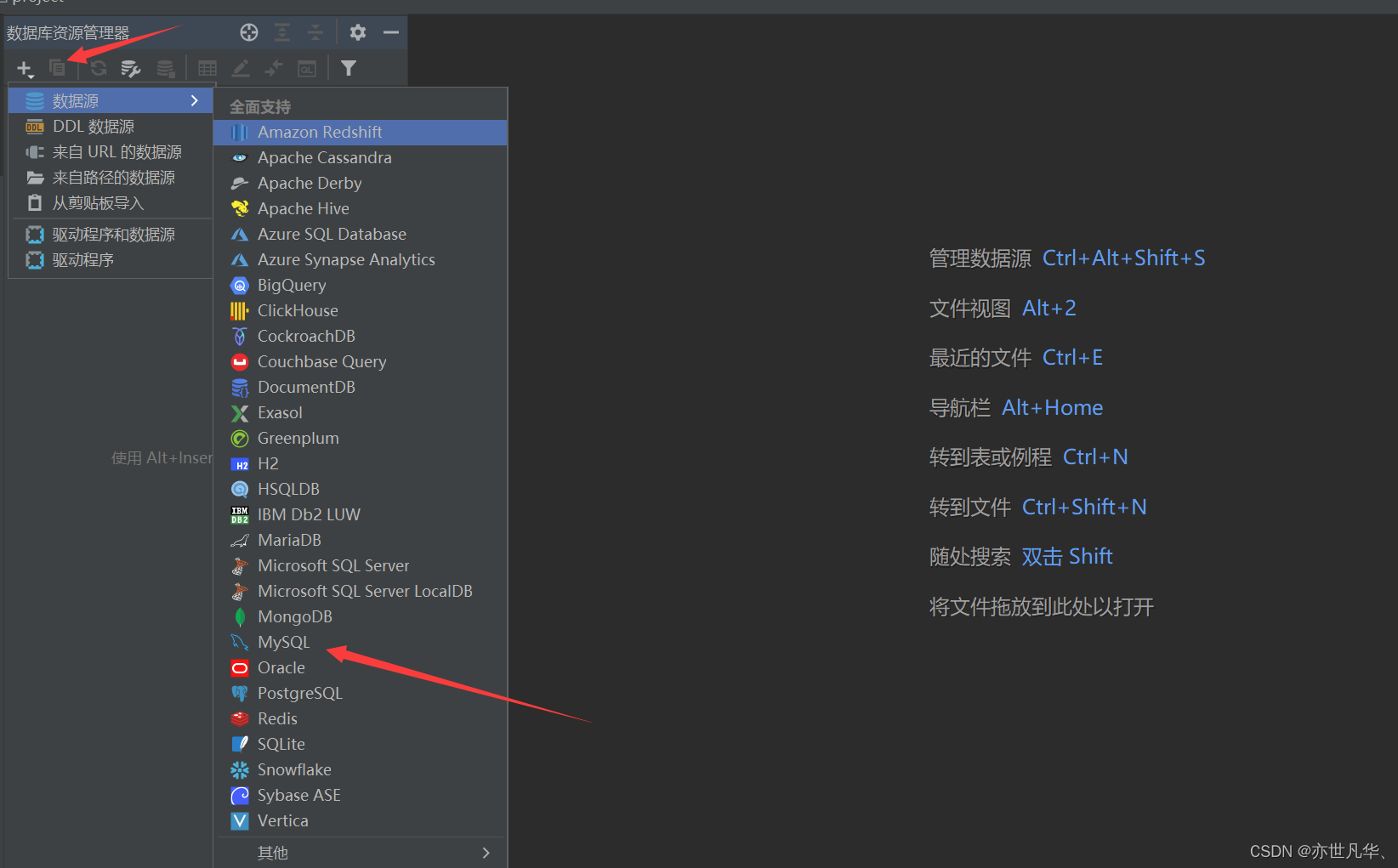
Task: Select MongoDB data source
Action: pos(361,616)
